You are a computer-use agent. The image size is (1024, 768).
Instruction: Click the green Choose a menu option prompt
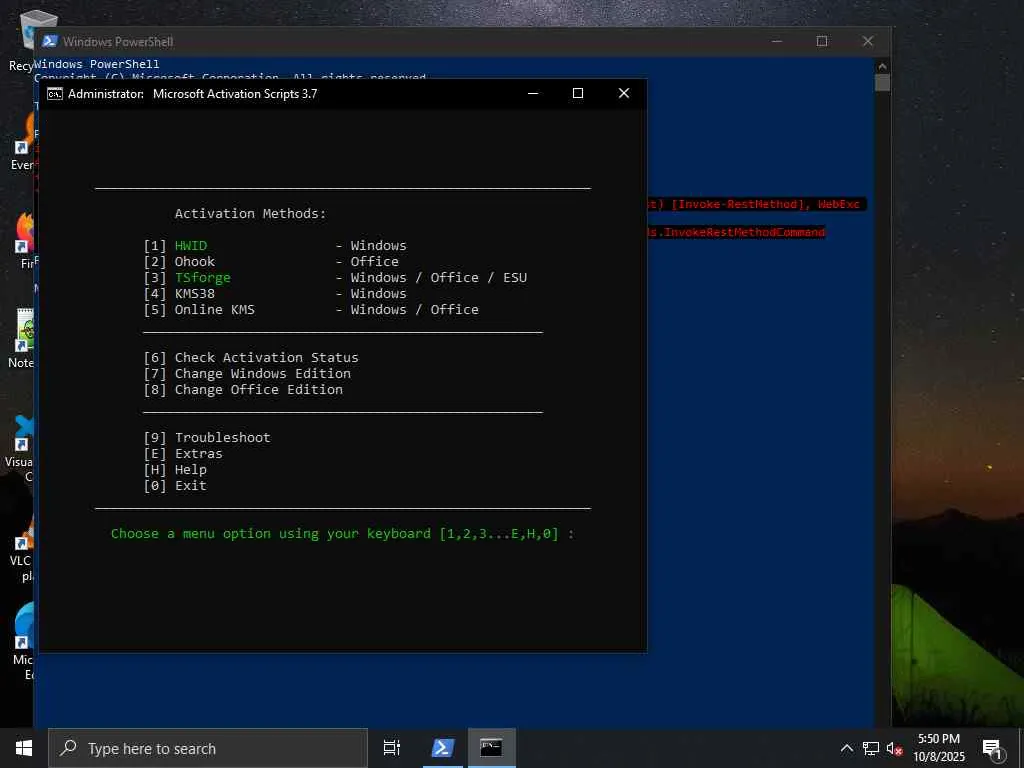342,534
